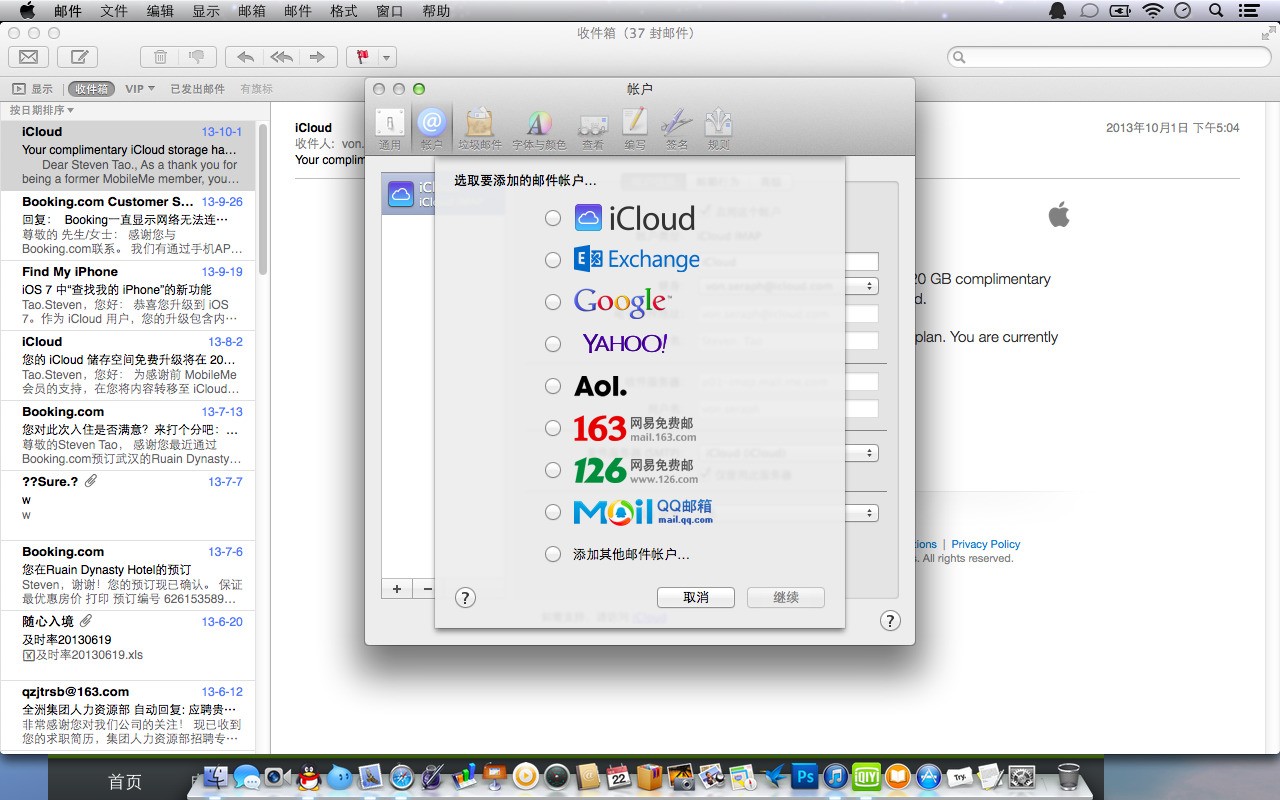Open the flag color dropdown arrow
The height and width of the screenshot is (800, 1280).
pos(388,57)
